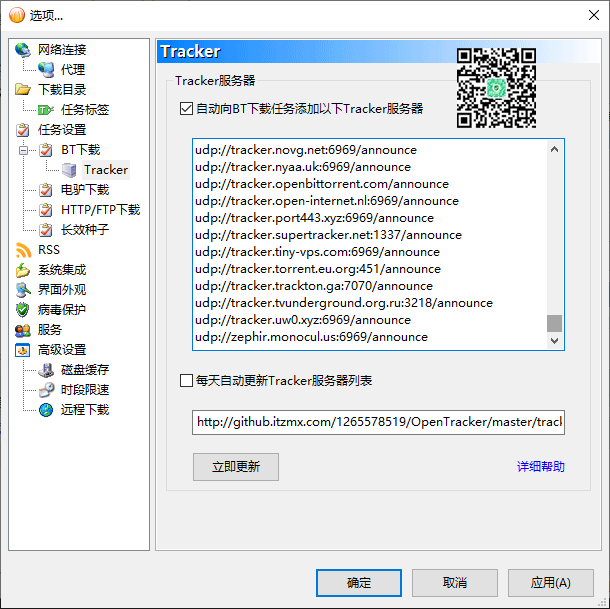
Task: Click the 应用(A) button
Action: point(550,583)
